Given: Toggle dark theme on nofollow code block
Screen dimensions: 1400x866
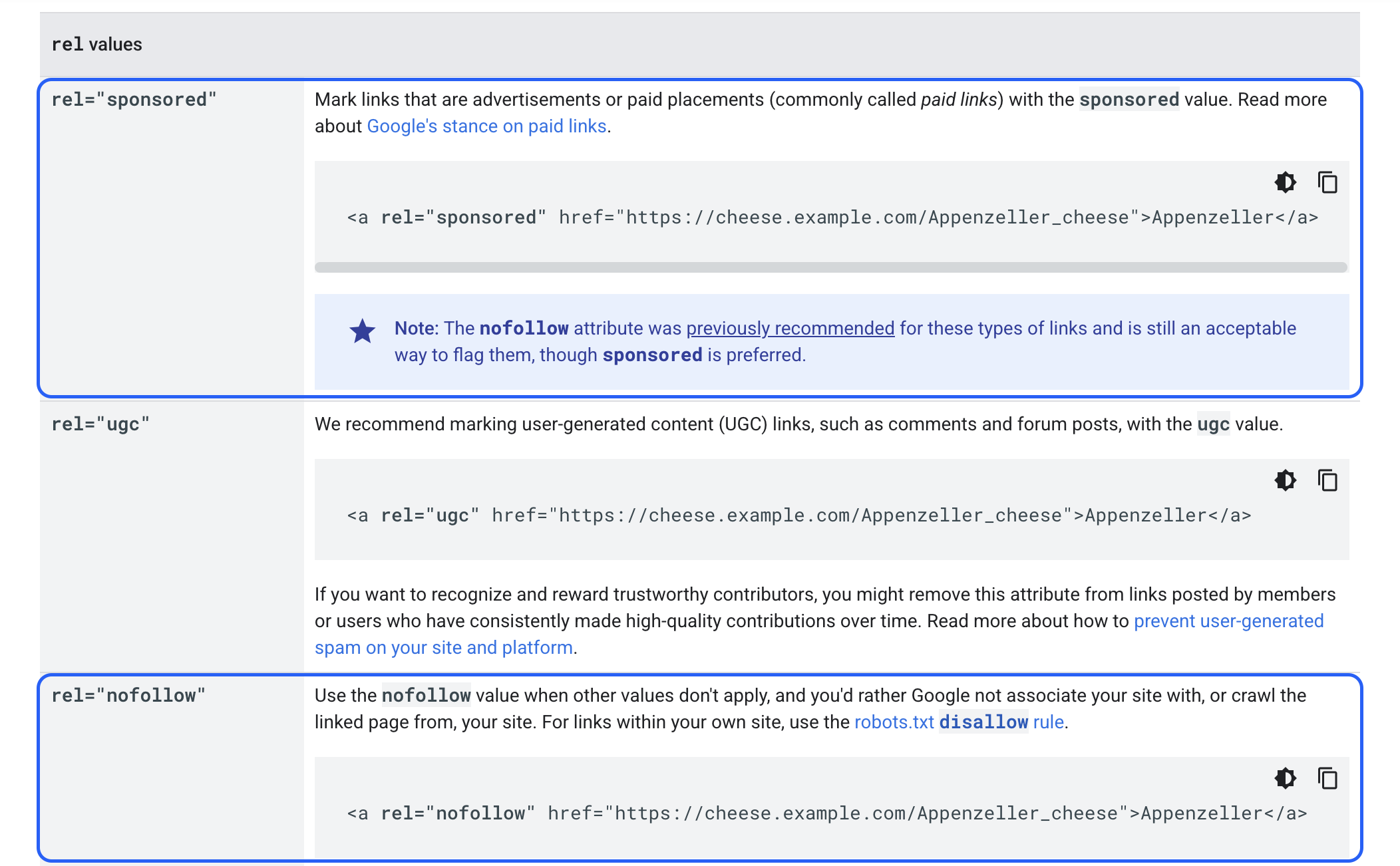Looking at the screenshot, I should click(1285, 778).
